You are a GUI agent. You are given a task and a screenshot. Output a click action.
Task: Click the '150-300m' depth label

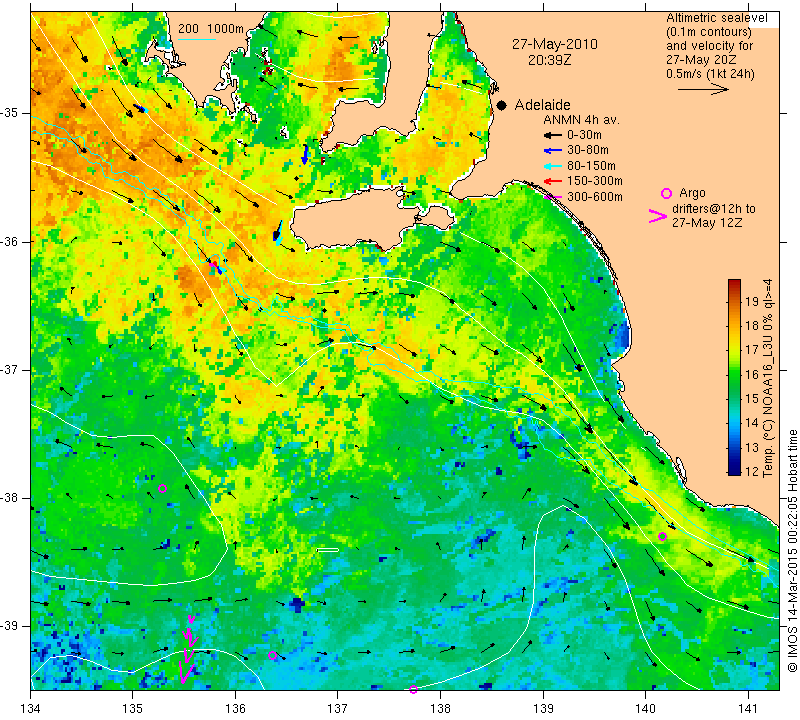pos(595,181)
